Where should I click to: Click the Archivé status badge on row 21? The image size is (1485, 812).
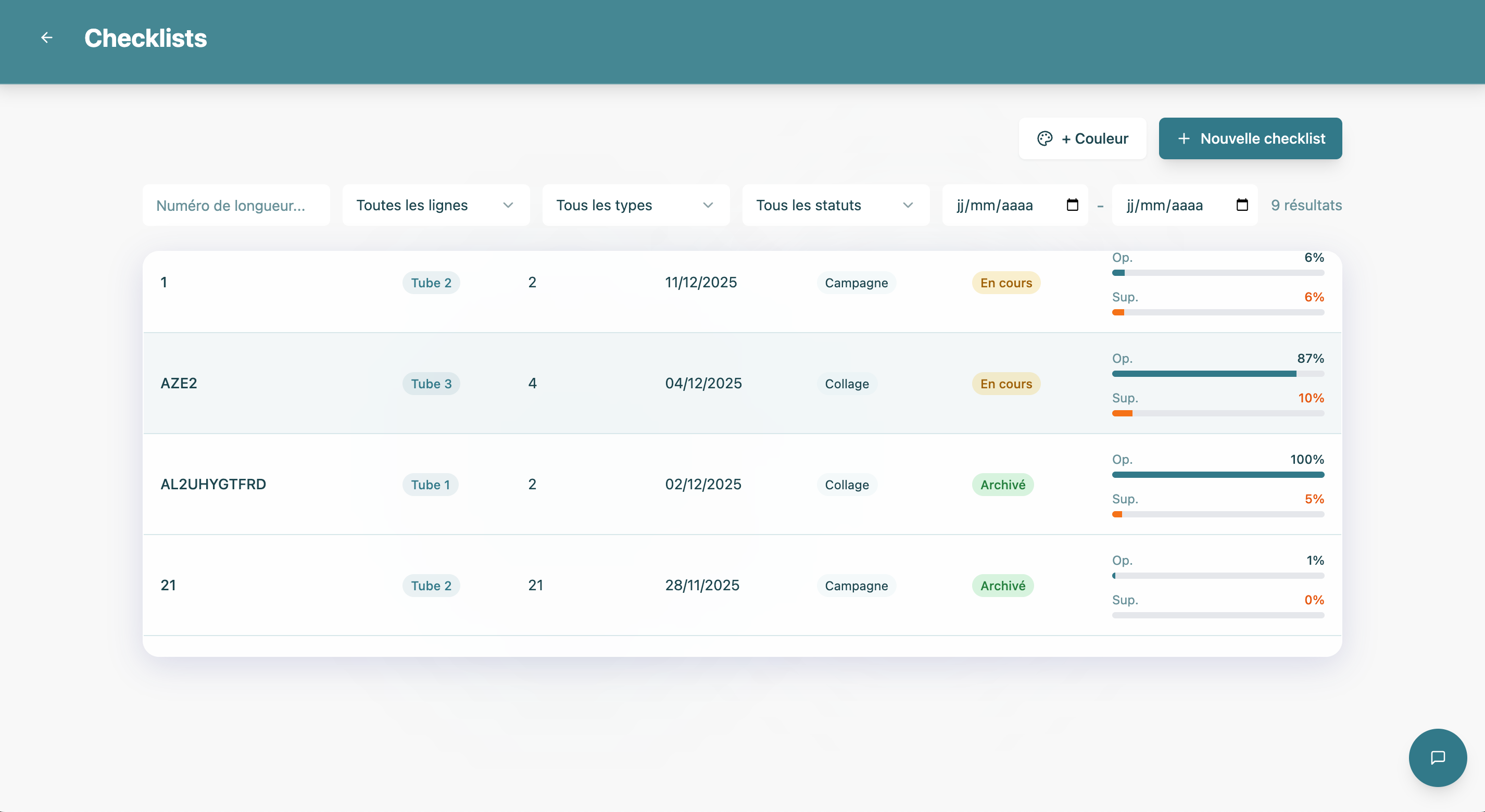tap(1002, 586)
